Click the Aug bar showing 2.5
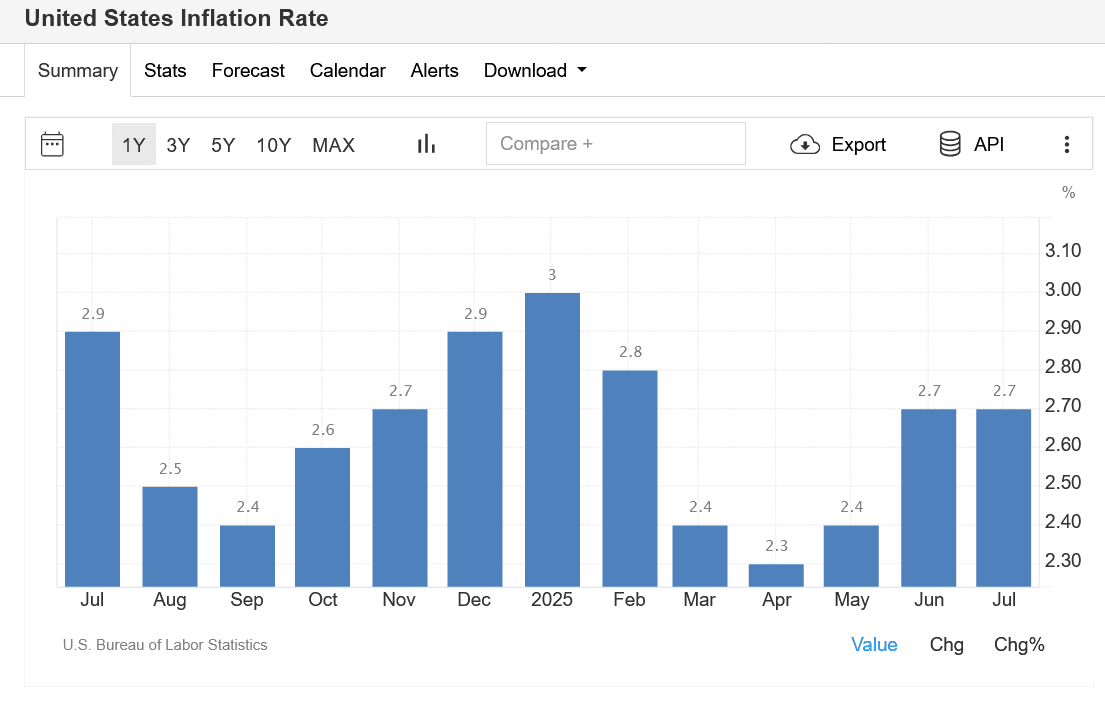The image size is (1105, 702). [x=170, y=536]
